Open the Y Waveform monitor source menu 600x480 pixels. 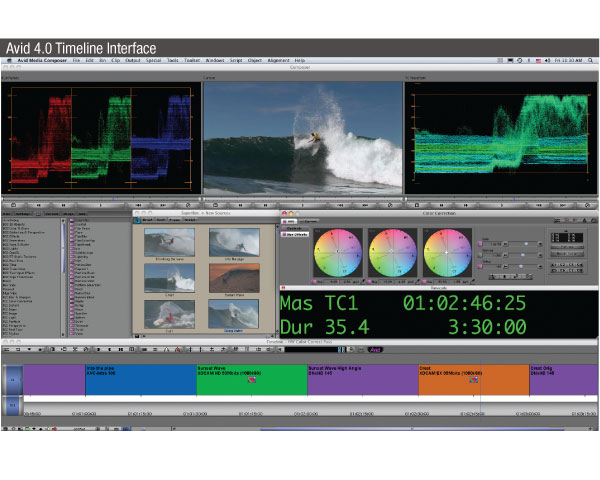416,78
